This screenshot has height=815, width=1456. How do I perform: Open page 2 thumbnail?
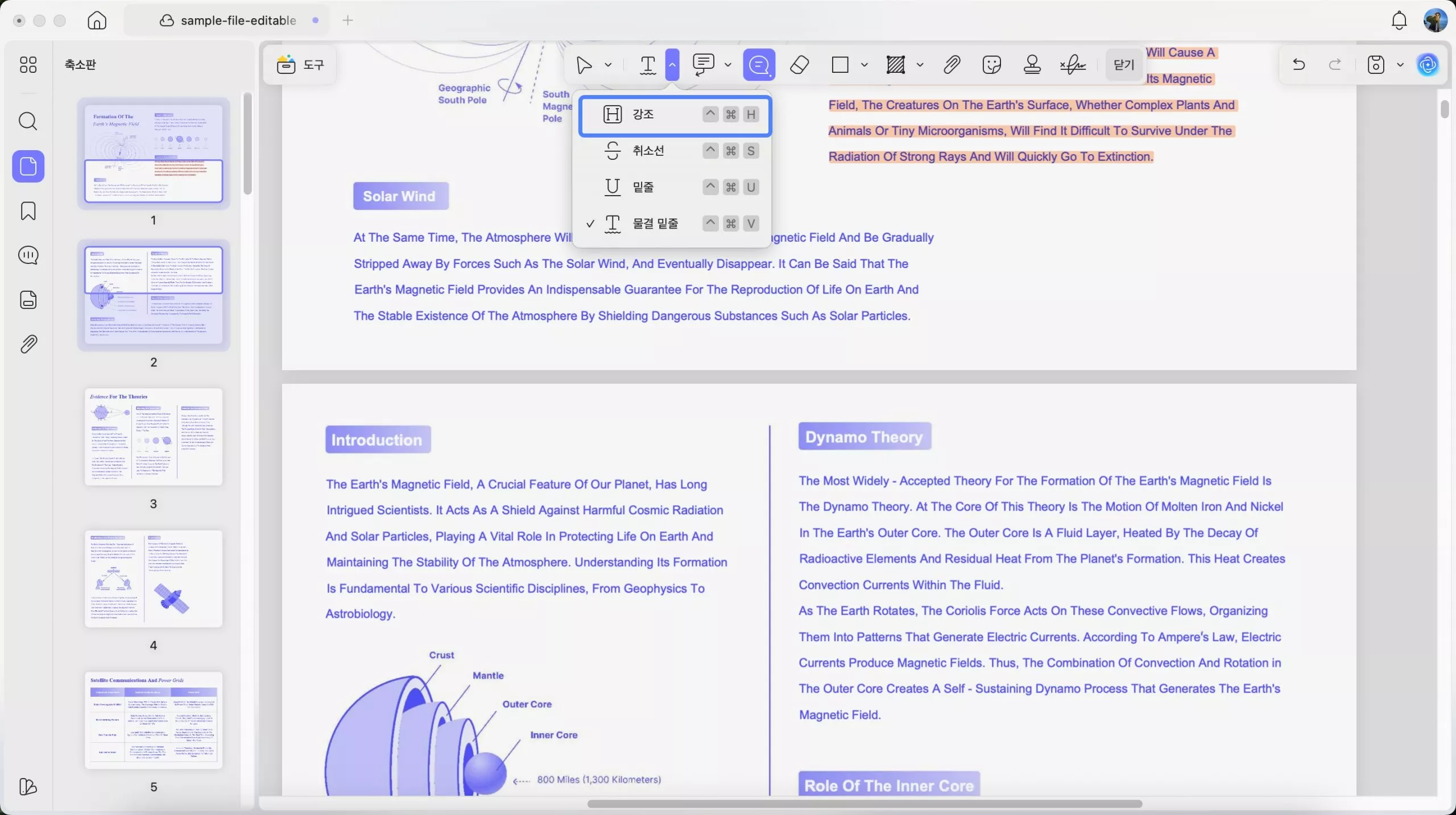[x=154, y=295]
